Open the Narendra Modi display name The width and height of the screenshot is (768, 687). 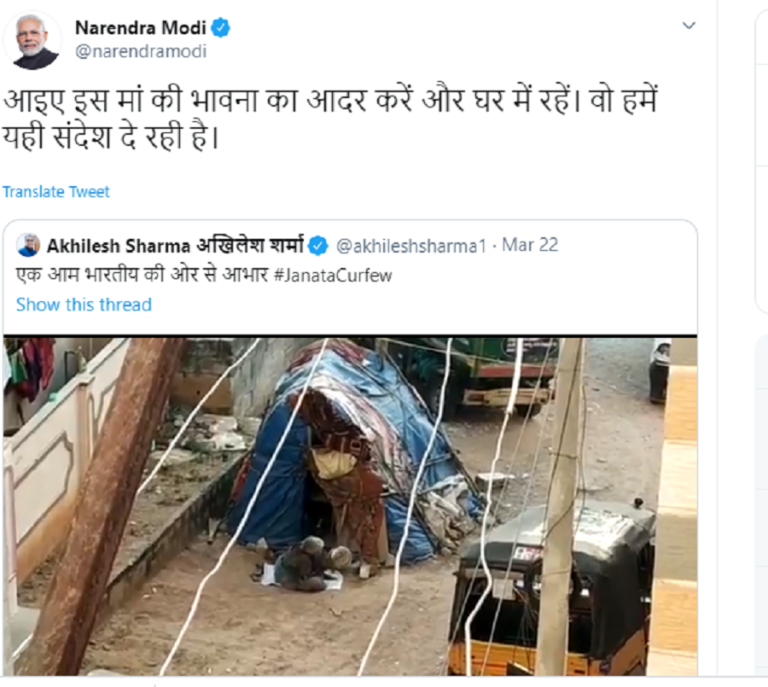(x=140, y=28)
